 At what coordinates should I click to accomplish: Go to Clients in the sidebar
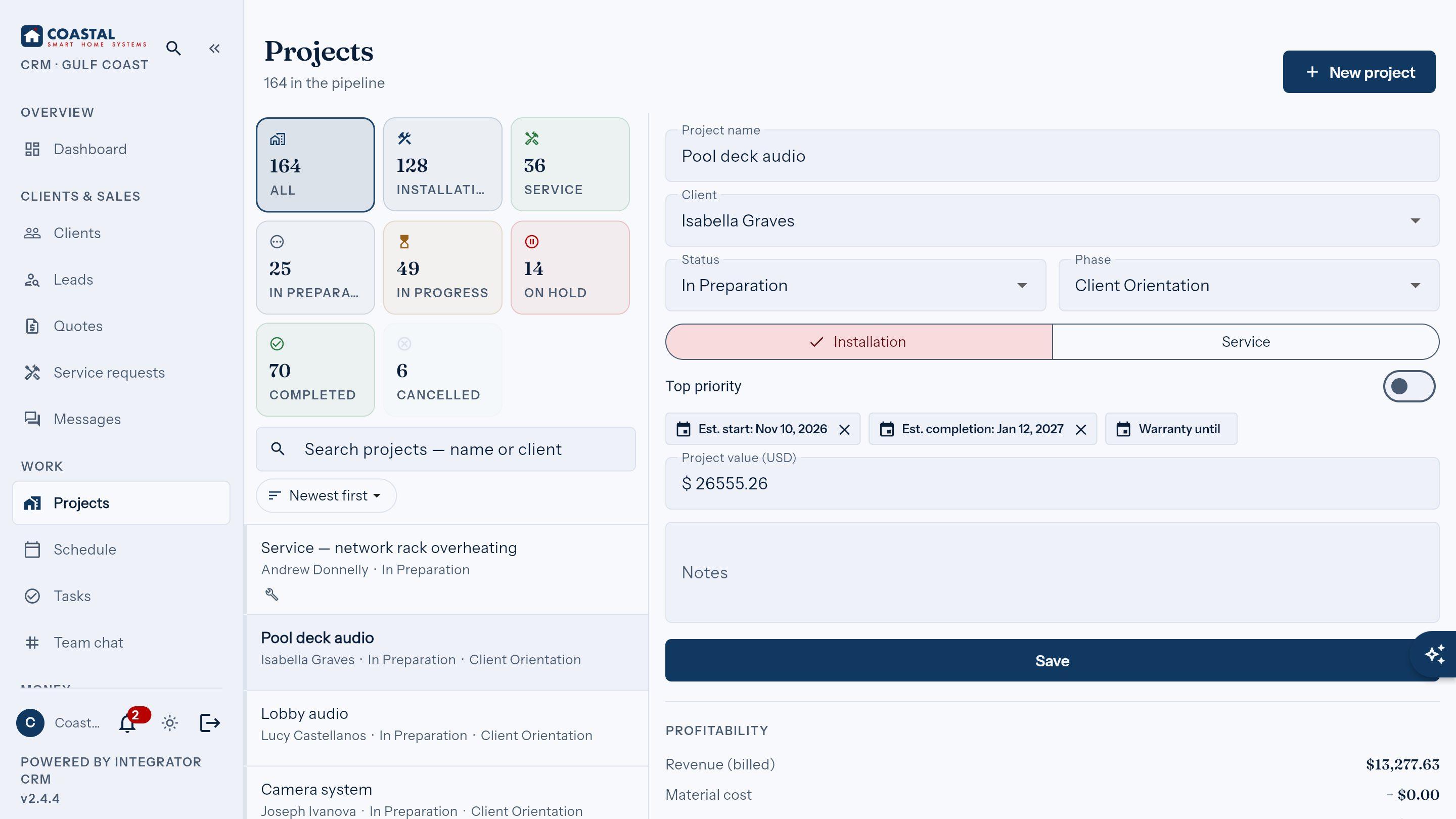pos(121,233)
